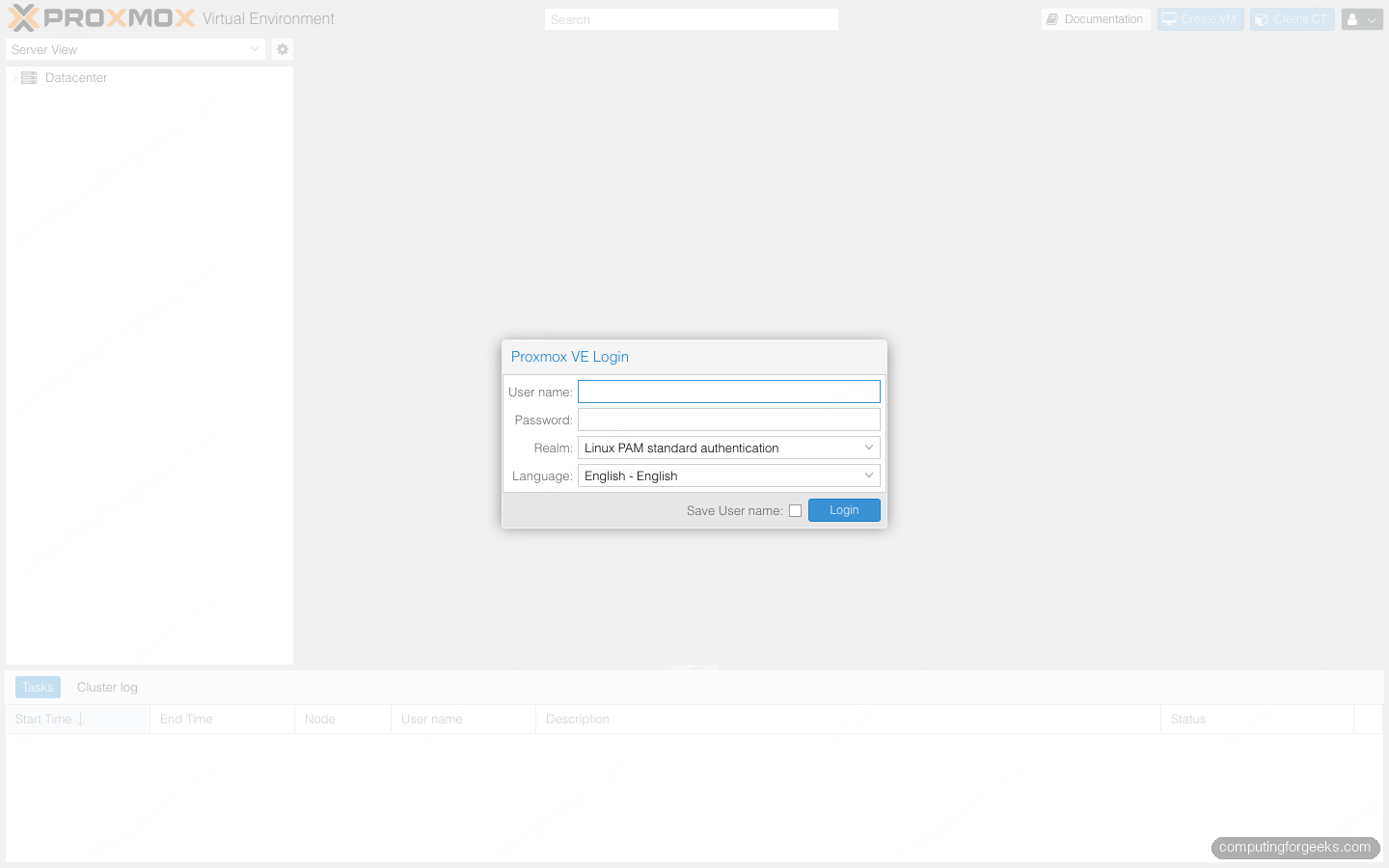Click the Create CT button
Image resolution: width=1389 pixels, height=868 pixels.
point(1293,19)
